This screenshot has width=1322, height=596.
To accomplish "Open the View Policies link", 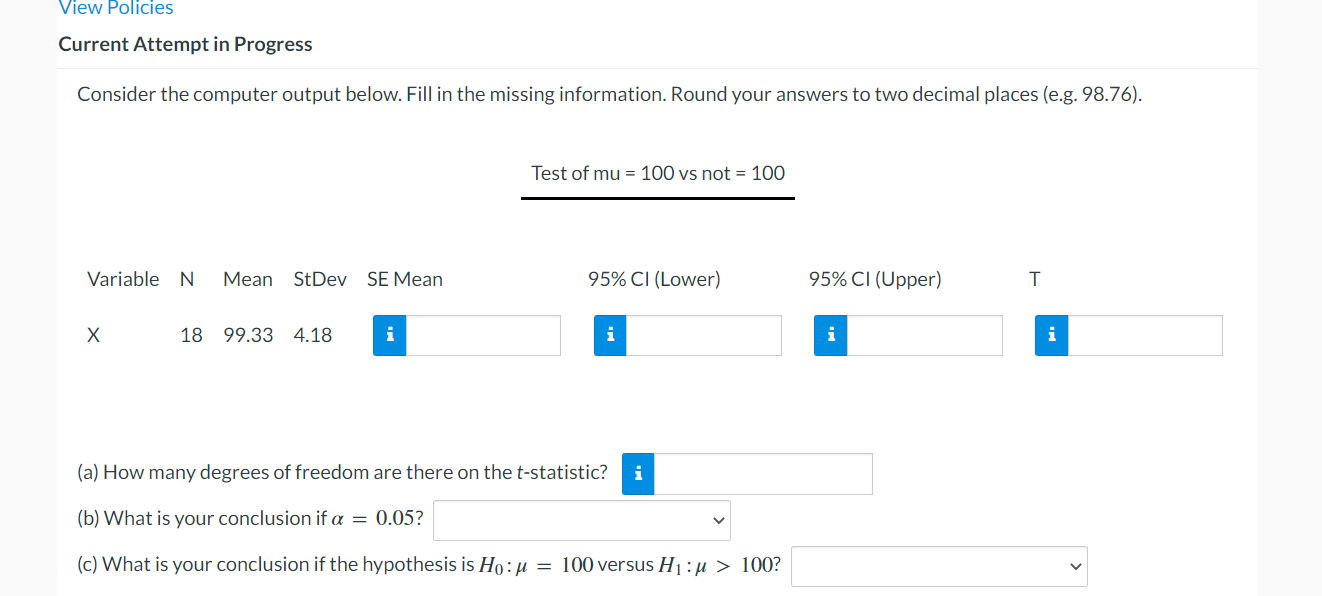I will tap(116, 8).
